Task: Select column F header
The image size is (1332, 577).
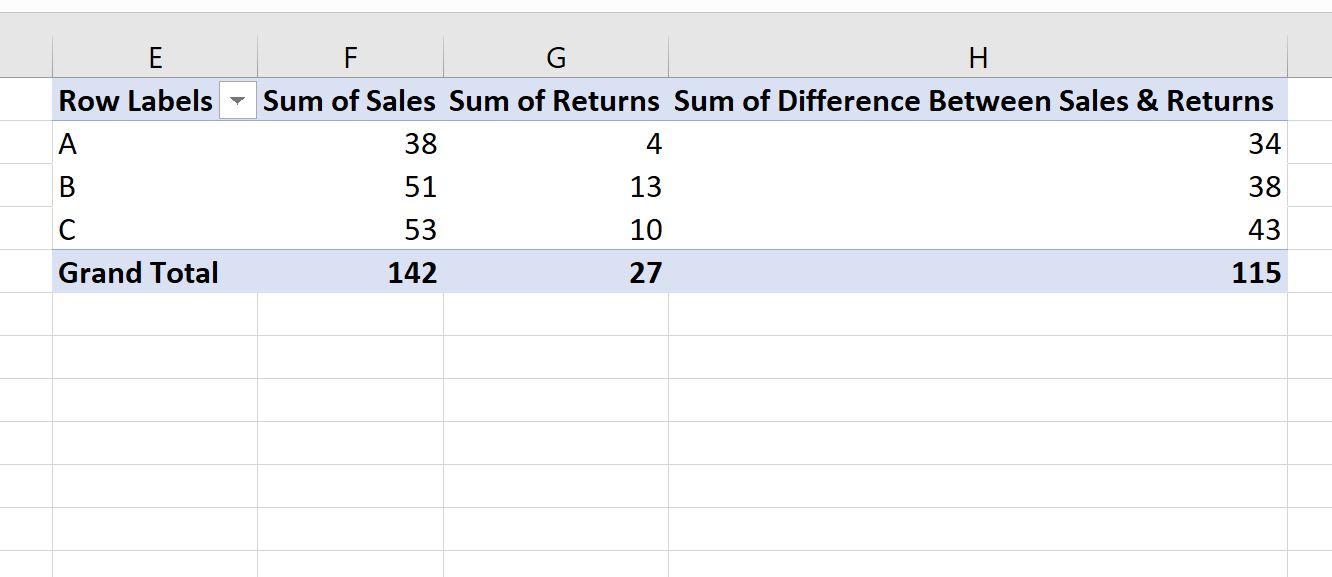Action: pos(350,58)
